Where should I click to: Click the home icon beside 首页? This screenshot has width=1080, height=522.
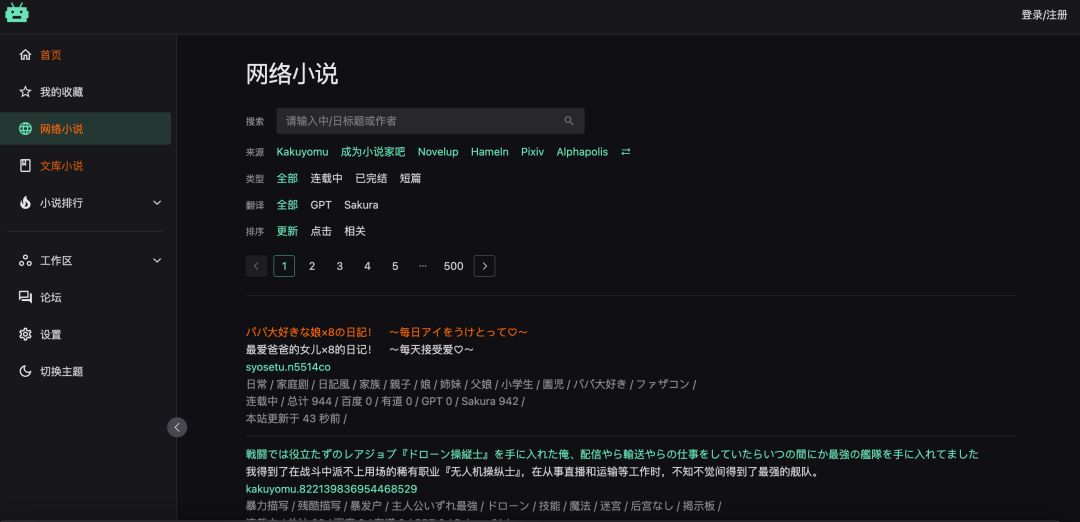tap(25, 54)
